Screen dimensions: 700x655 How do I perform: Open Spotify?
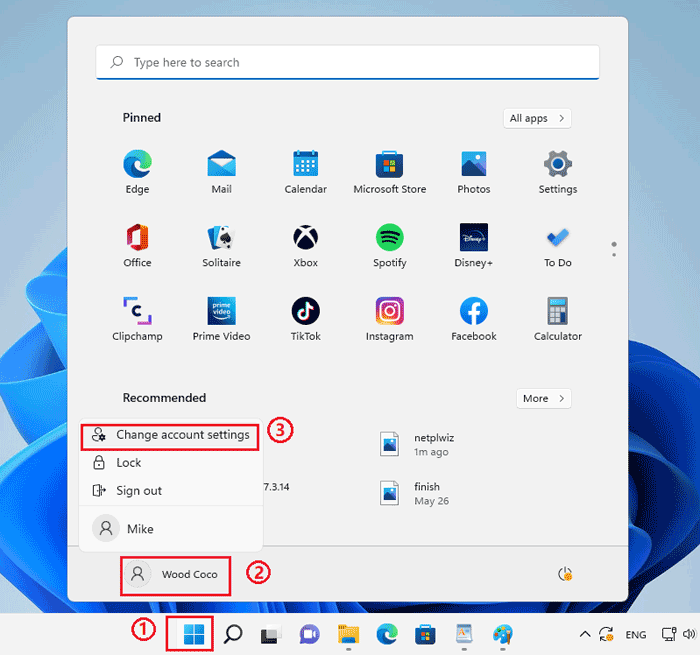389,246
